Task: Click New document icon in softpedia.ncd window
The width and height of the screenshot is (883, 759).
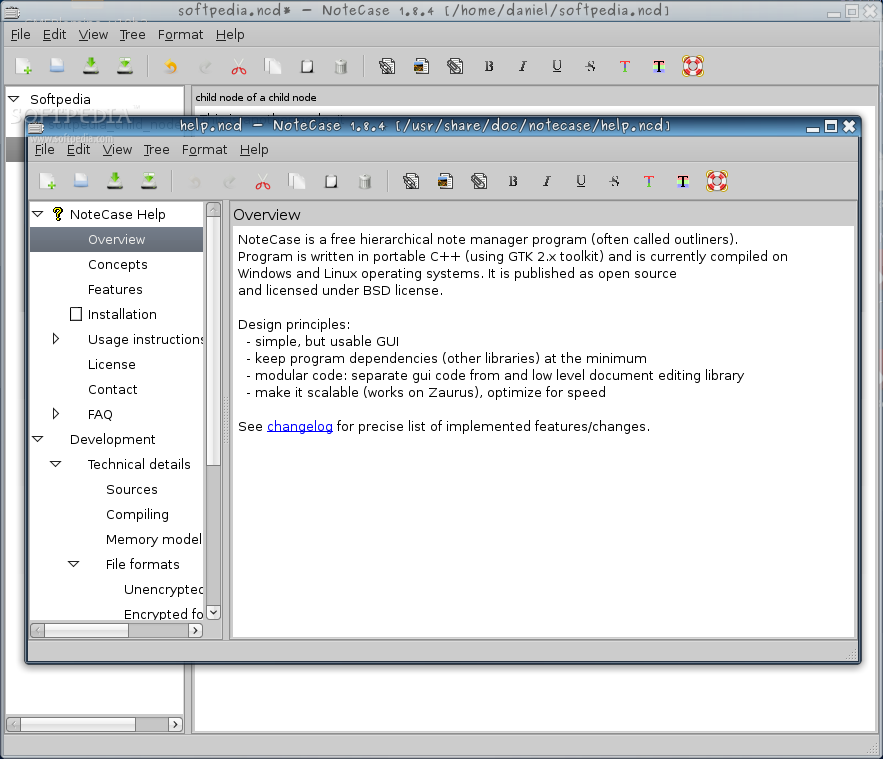Action: (x=24, y=66)
